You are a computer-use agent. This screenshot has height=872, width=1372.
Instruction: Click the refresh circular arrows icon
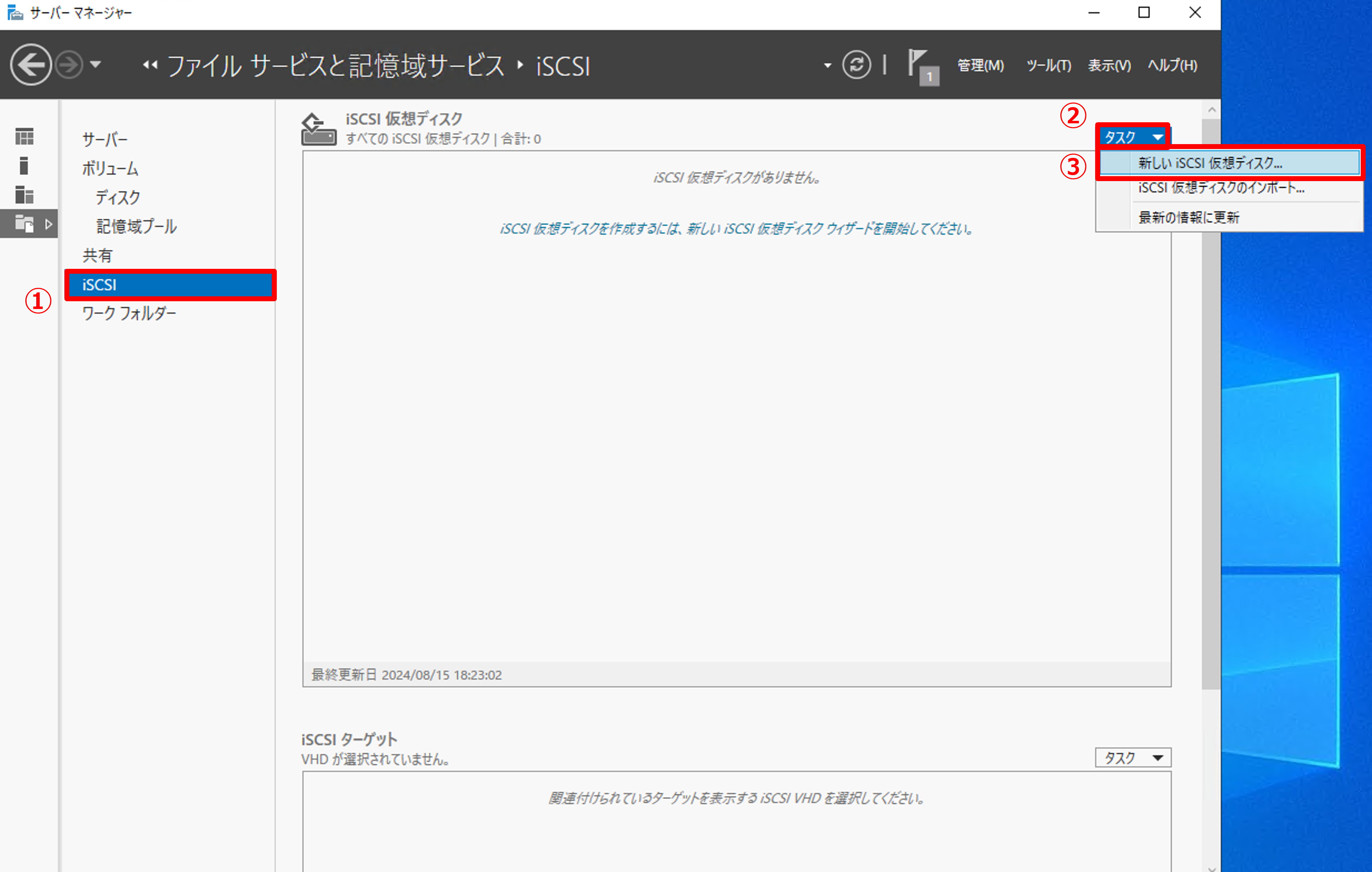[856, 65]
